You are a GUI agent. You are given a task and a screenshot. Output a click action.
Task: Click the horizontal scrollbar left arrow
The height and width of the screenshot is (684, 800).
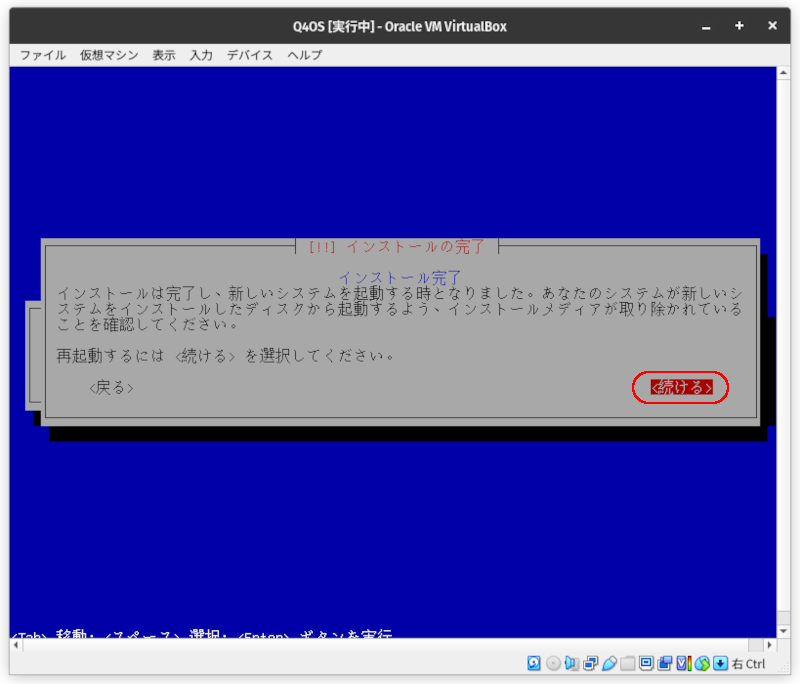point(16,645)
